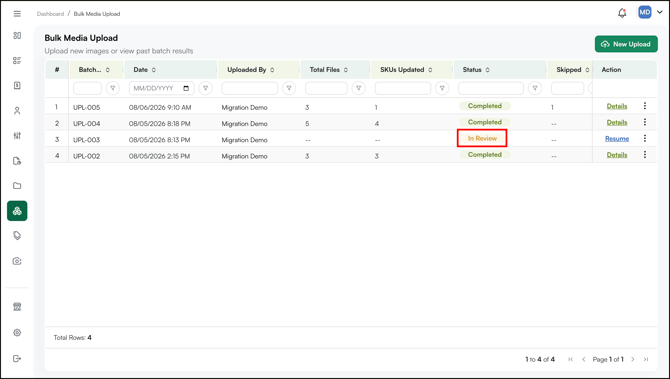Open the invoice dollar-sign document icon in sidebar
Viewport: 670px width, 379px height.
pyautogui.click(x=17, y=85)
